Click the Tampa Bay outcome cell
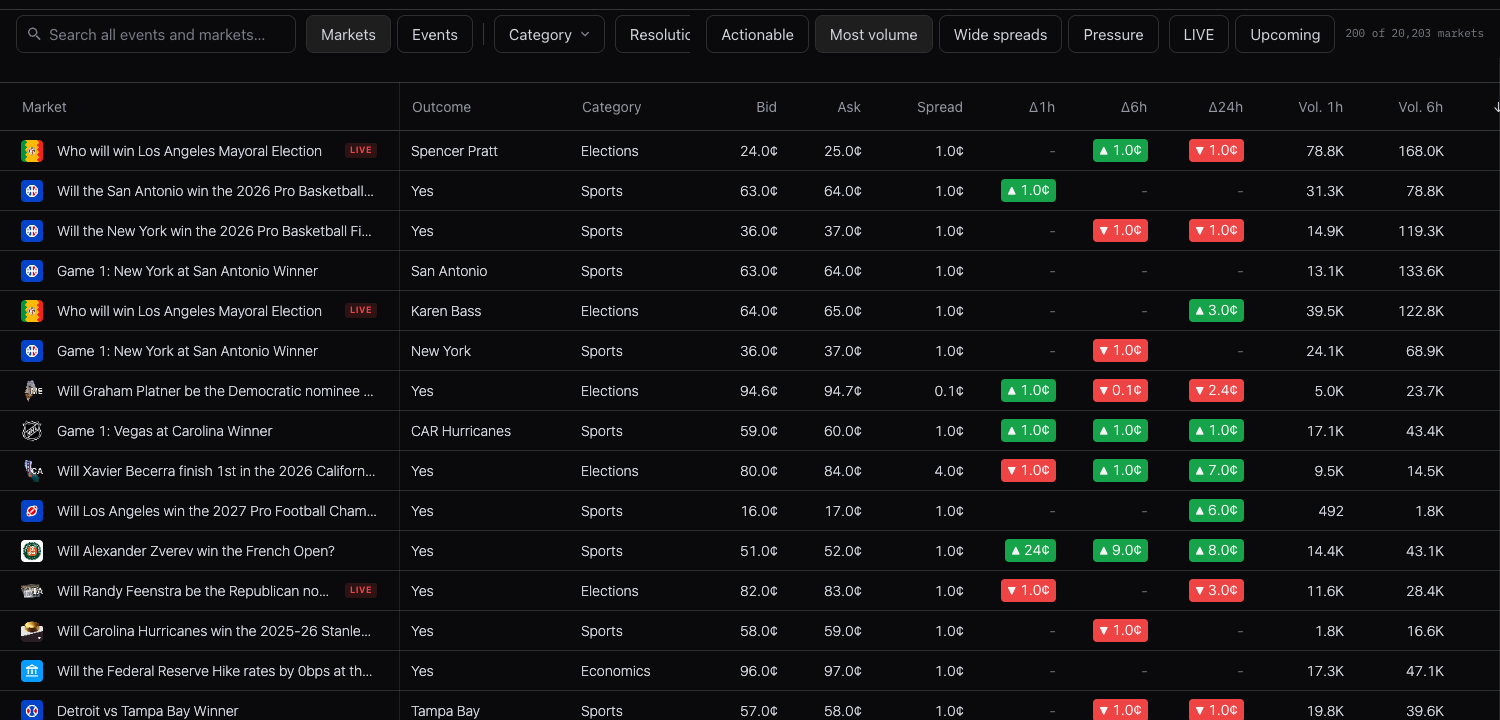 445,711
